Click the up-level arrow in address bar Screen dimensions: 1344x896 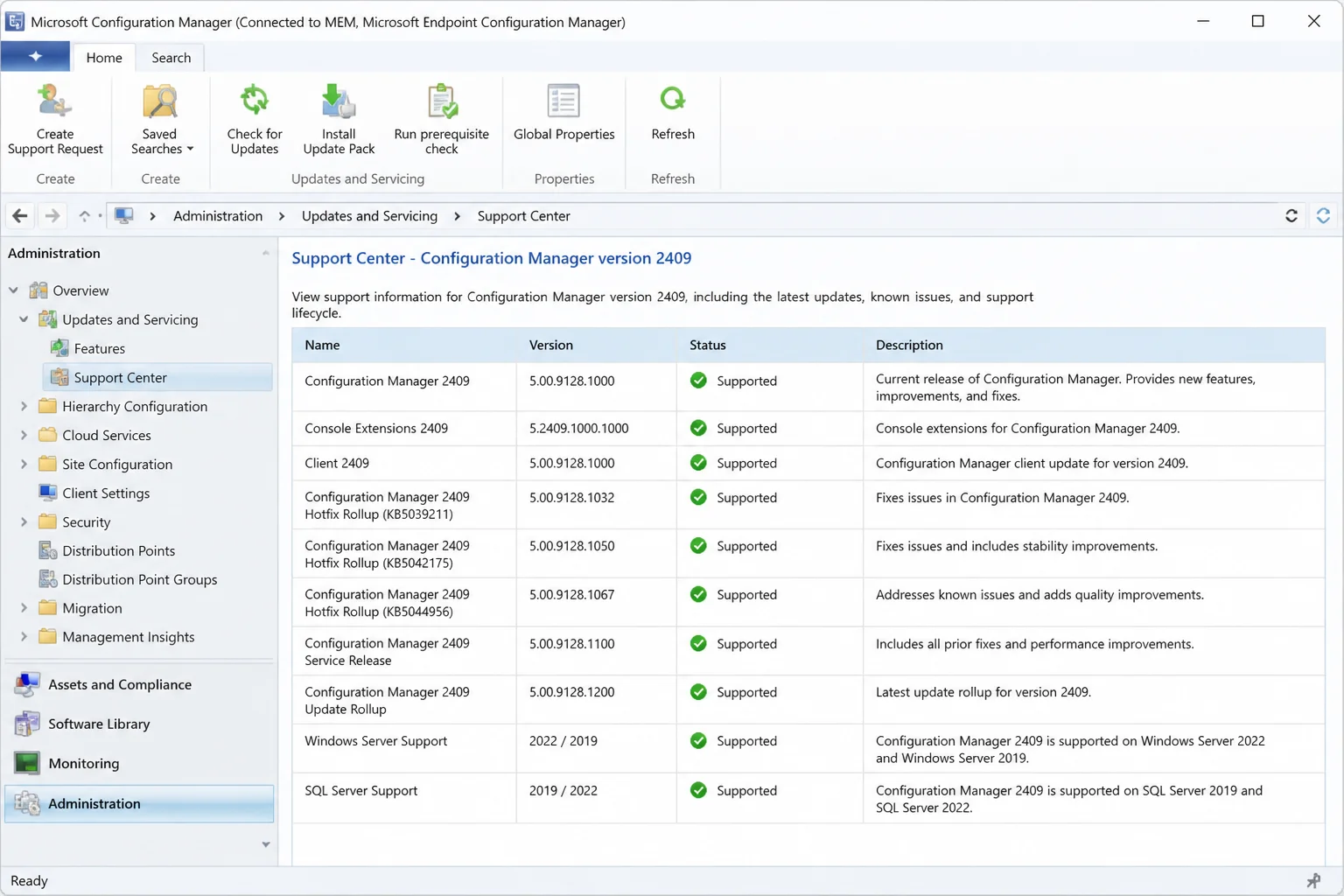click(84, 215)
